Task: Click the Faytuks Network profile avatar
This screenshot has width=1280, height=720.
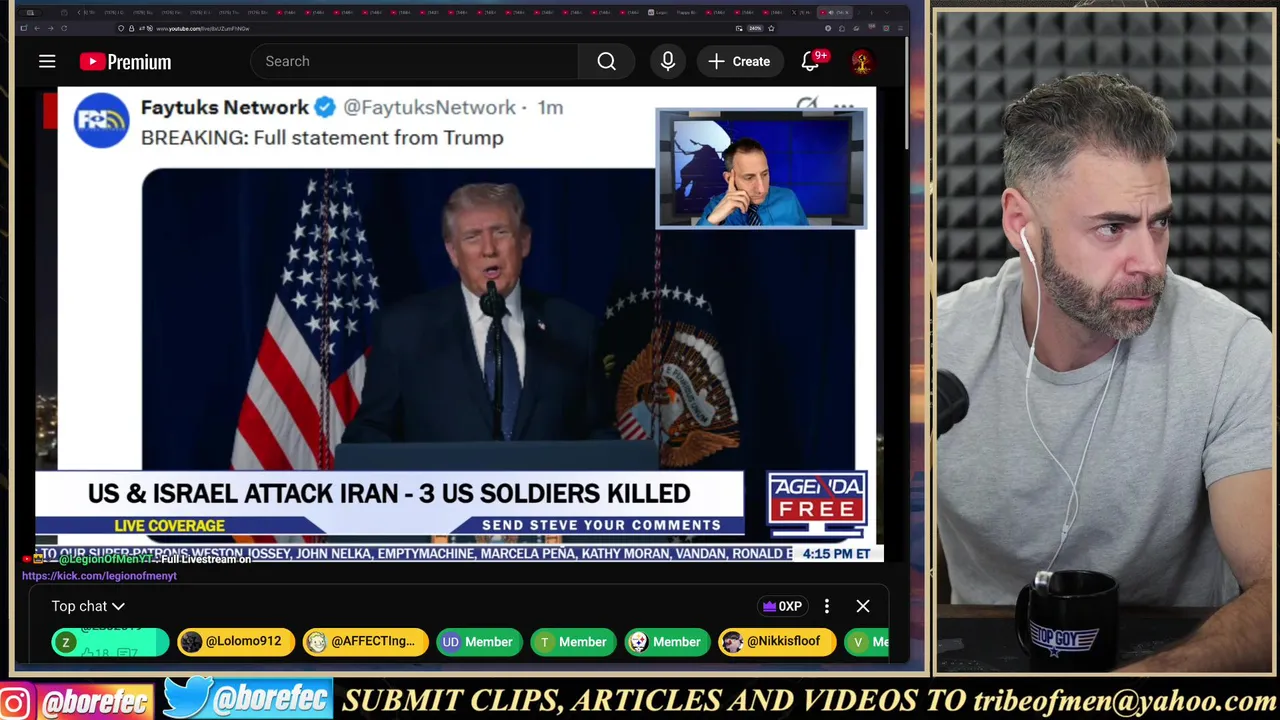Action: (x=101, y=121)
